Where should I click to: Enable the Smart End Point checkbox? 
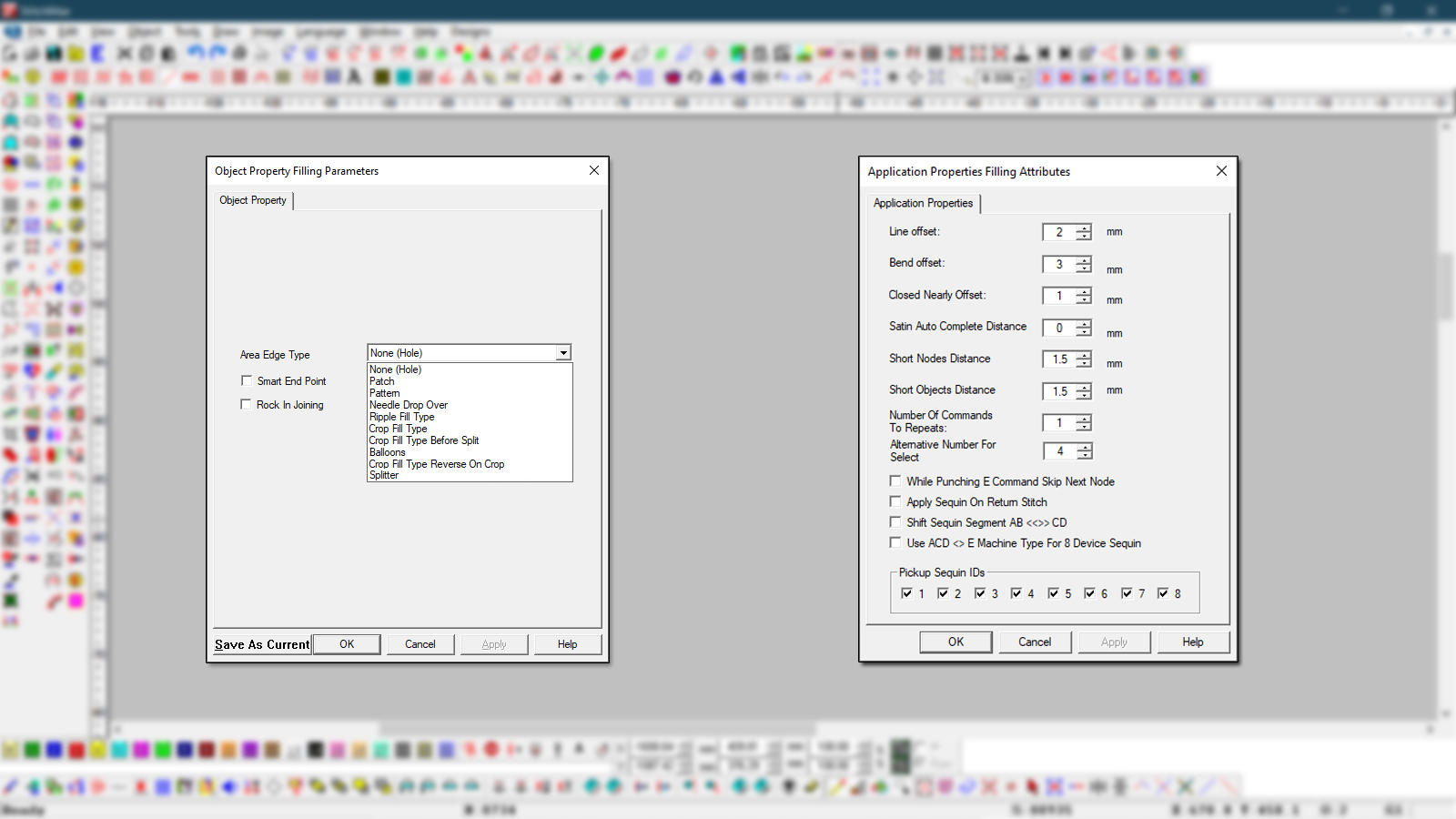(x=247, y=380)
